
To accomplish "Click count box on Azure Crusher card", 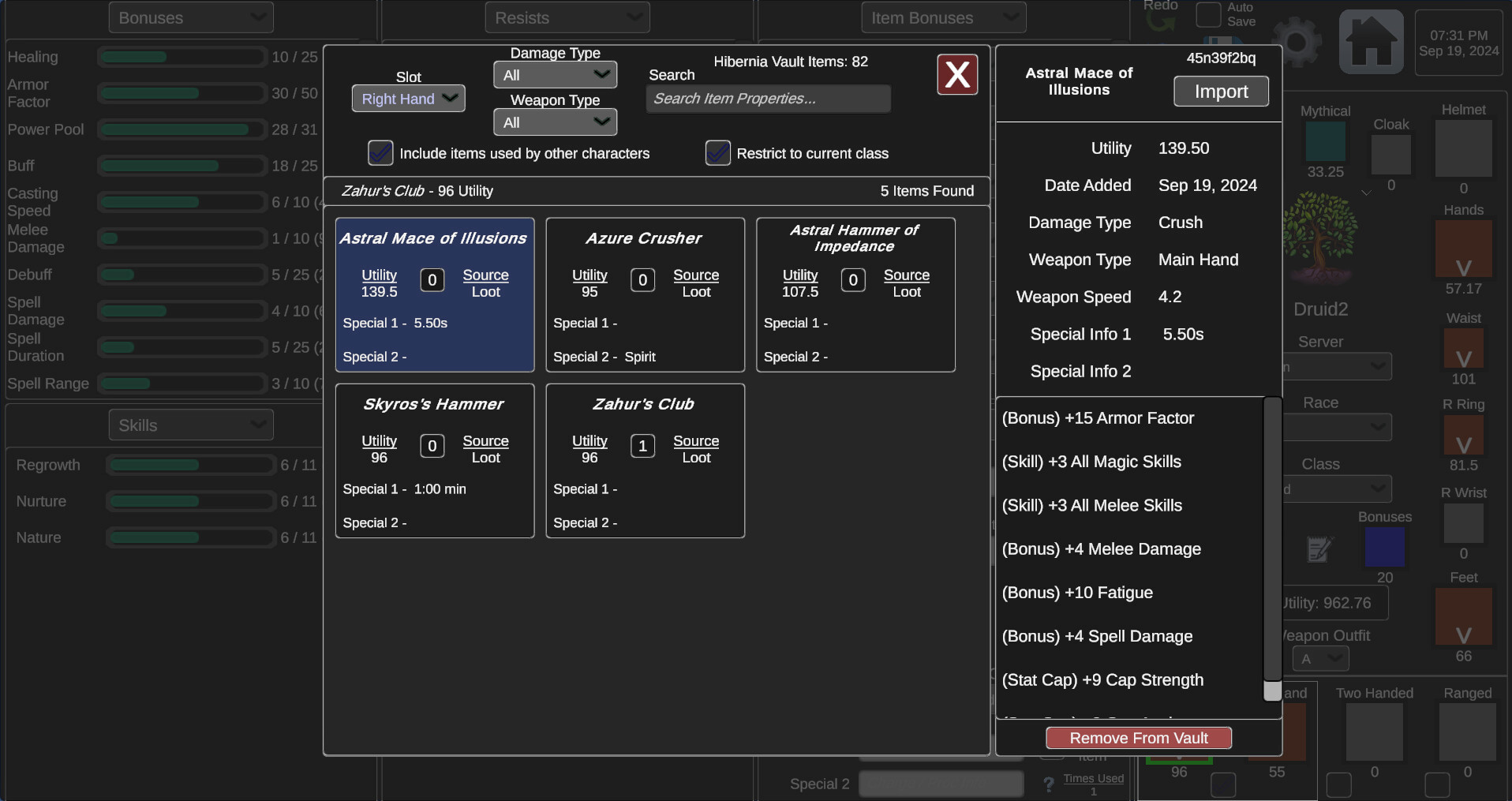I will 642,280.
